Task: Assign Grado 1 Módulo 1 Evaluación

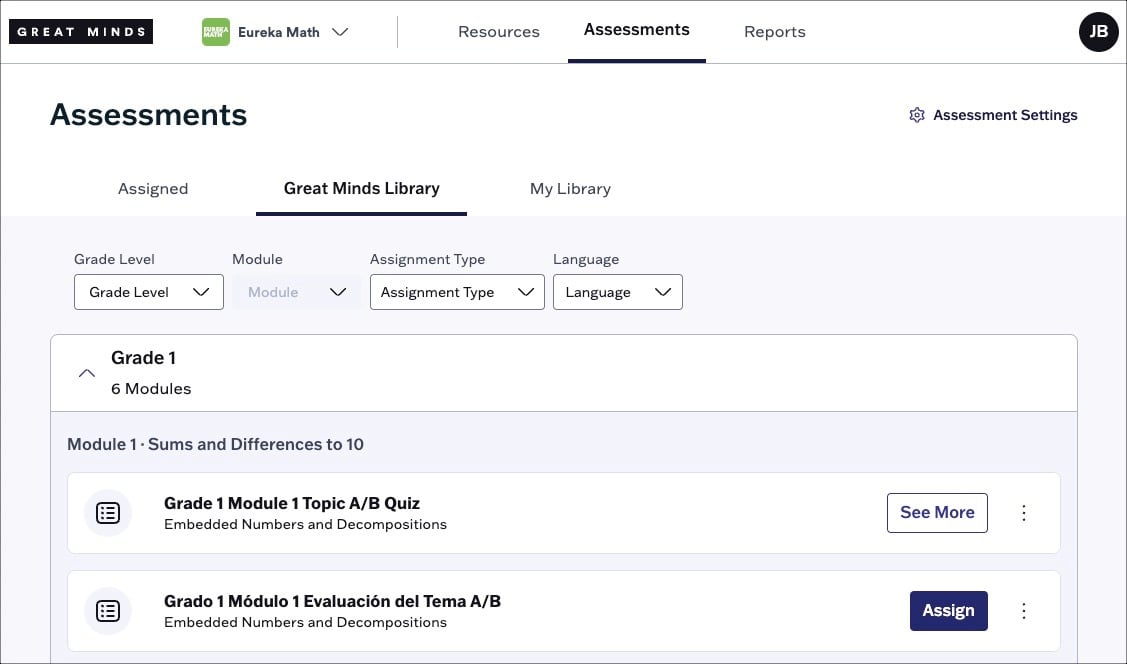Action: point(948,611)
